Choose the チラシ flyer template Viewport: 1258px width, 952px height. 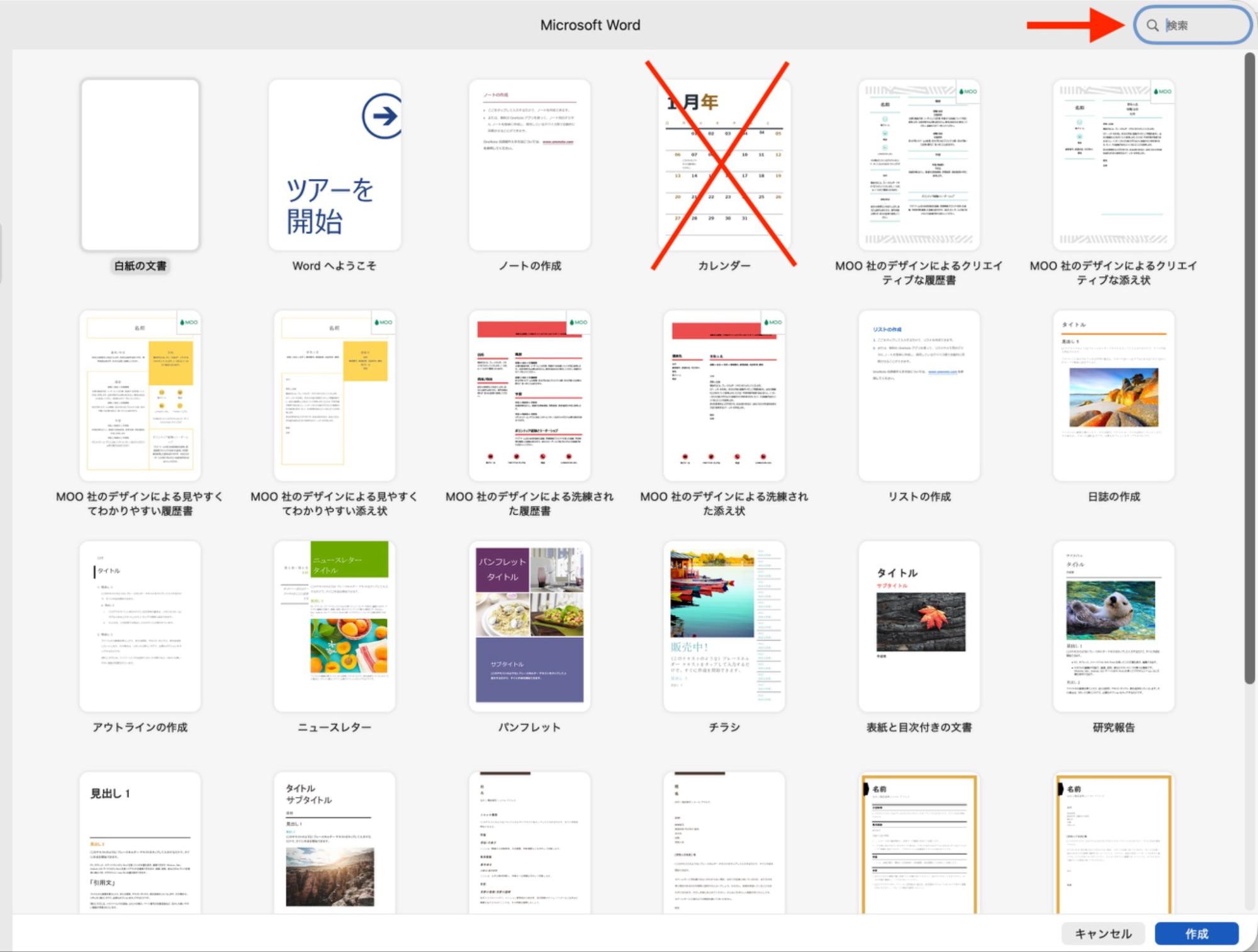point(724,627)
